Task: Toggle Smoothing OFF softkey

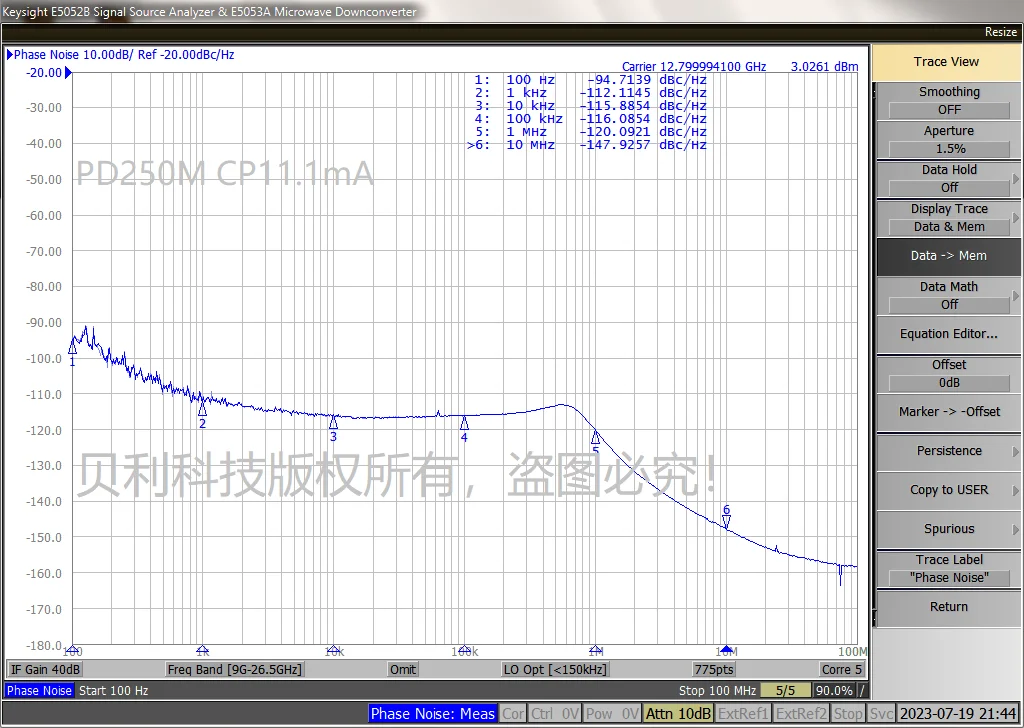Action: point(948,100)
